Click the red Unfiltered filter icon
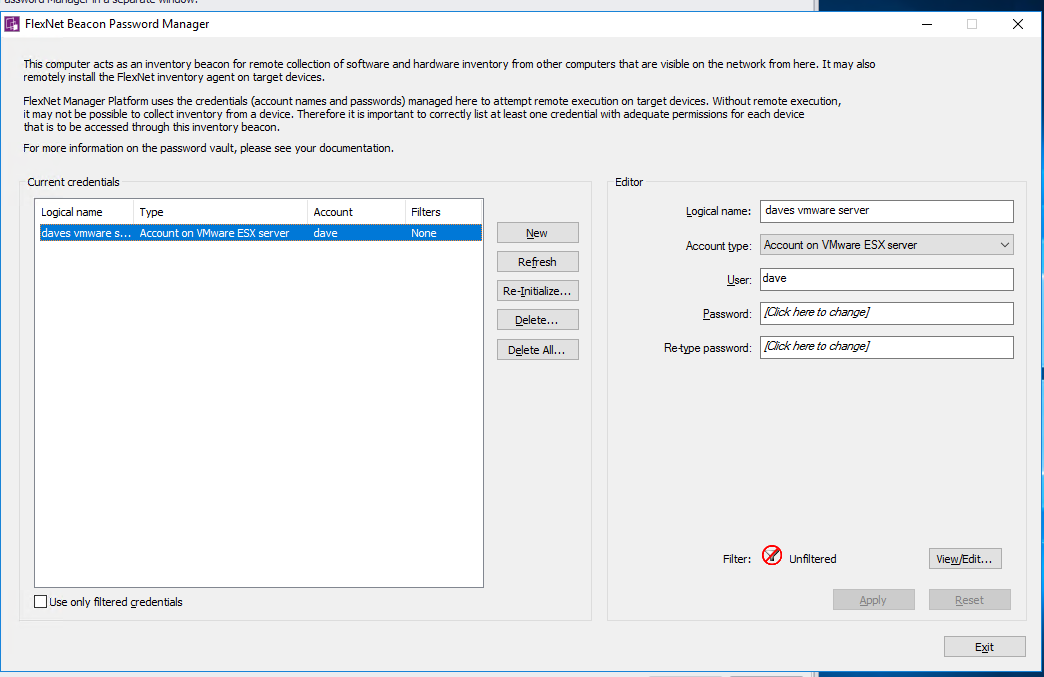Image resolution: width=1044 pixels, height=677 pixels. click(772, 555)
